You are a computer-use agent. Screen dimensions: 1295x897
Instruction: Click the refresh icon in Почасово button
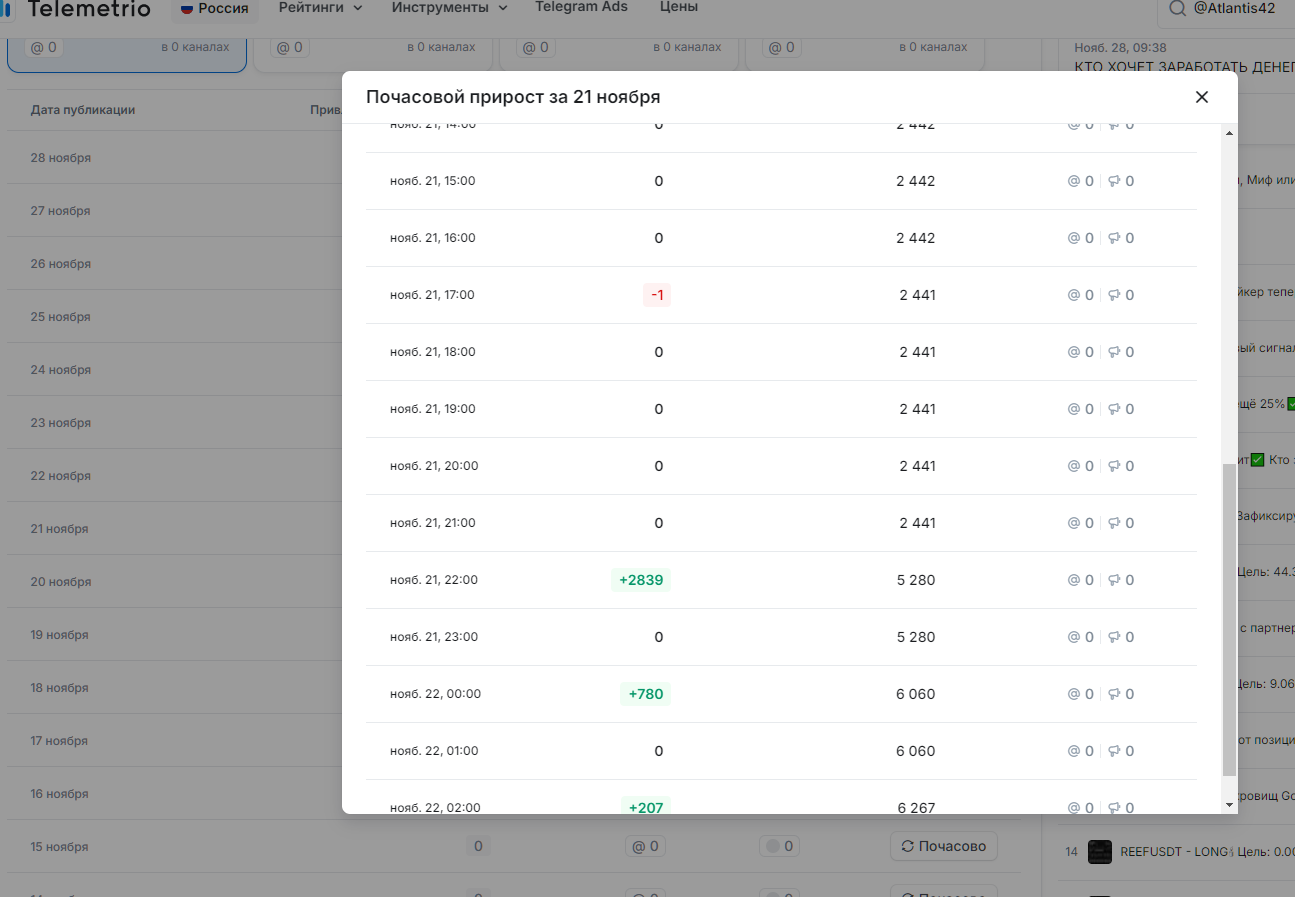[x=908, y=846]
